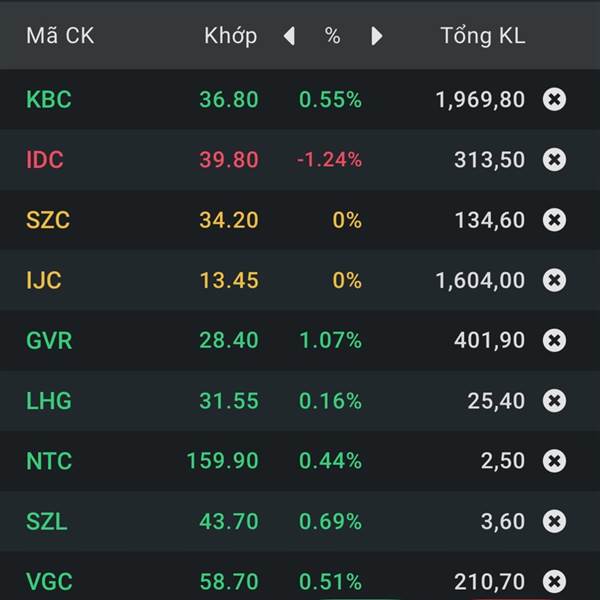Image resolution: width=600 pixels, height=600 pixels.
Task: Sort by Khớp price column header
Action: click(230, 36)
